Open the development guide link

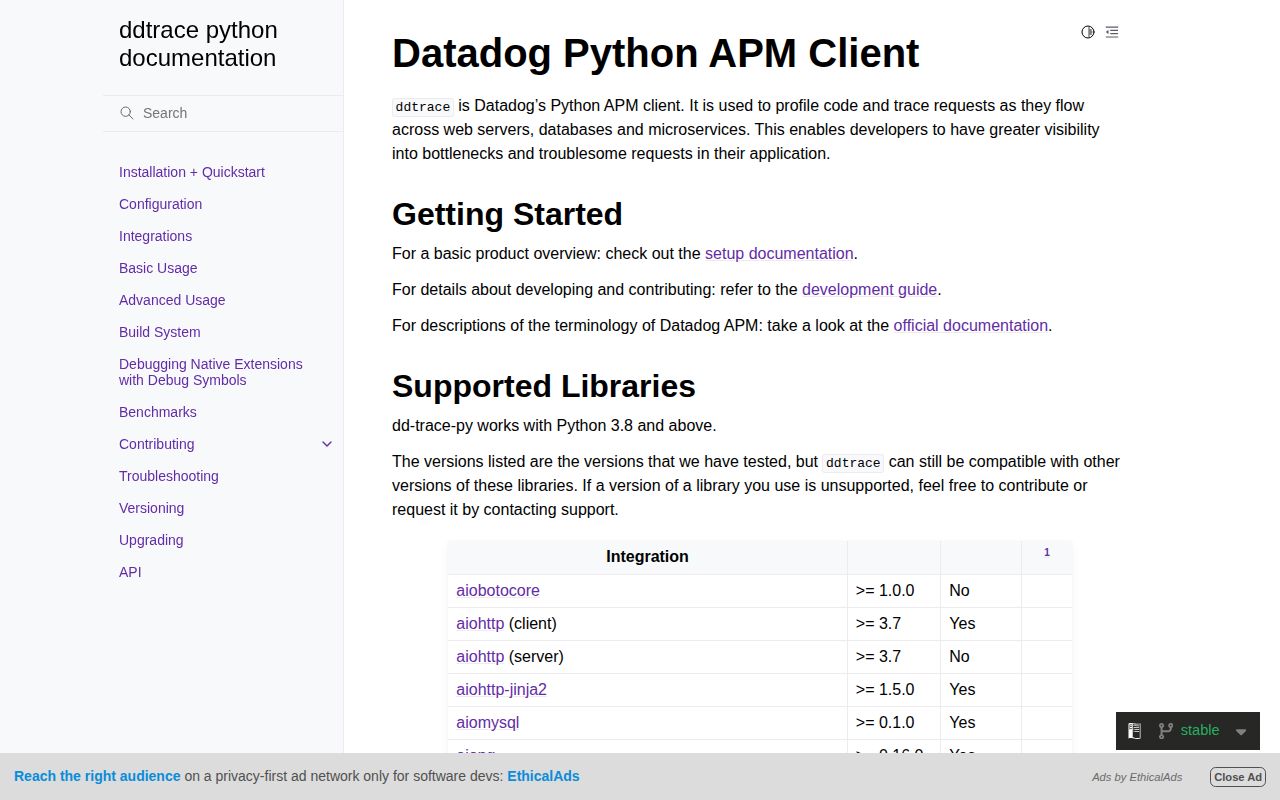click(869, 289)
